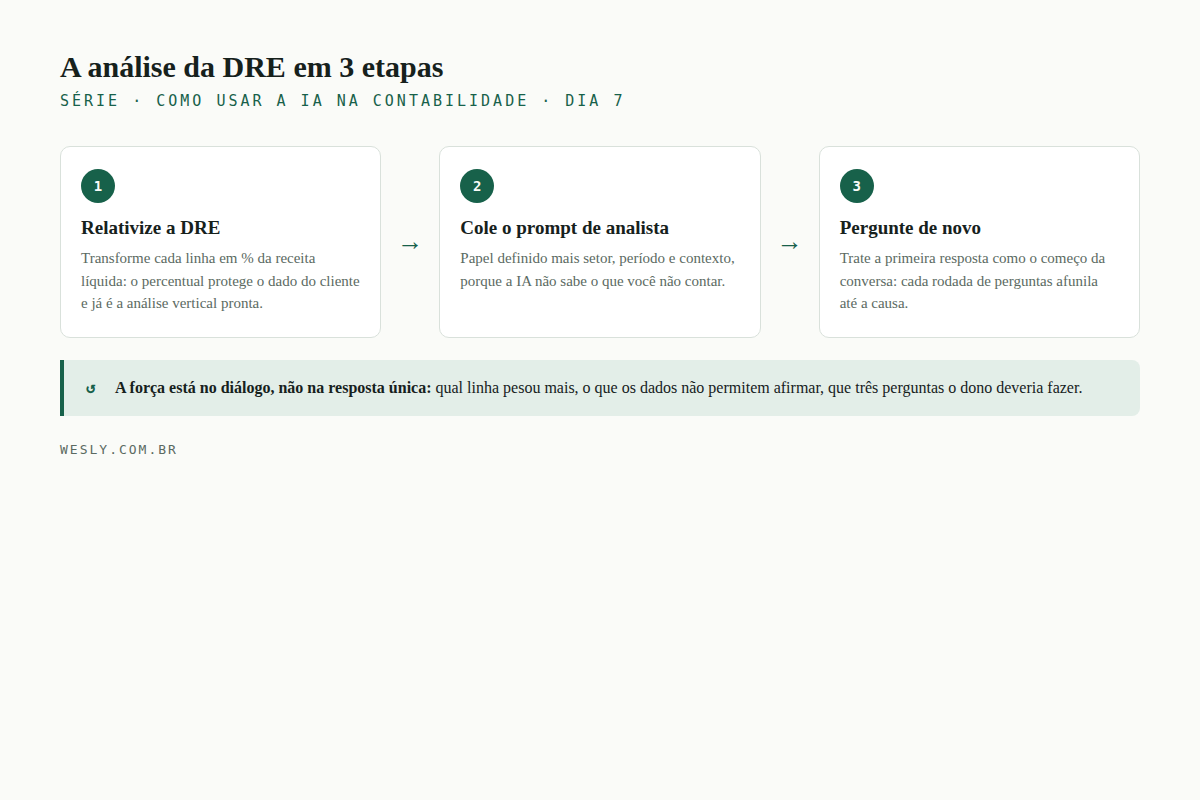Click the title "A análise da DRE em 3 etapas"
The image size is (1200, 800).
coord(252,67)
